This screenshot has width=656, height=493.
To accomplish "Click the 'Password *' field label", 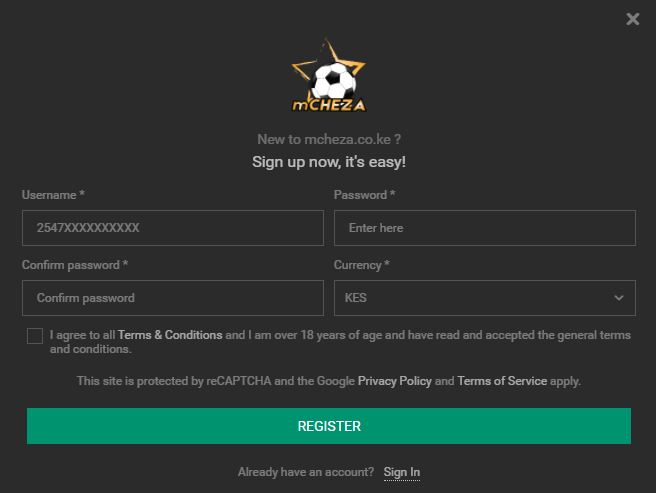I will point(364,195).
